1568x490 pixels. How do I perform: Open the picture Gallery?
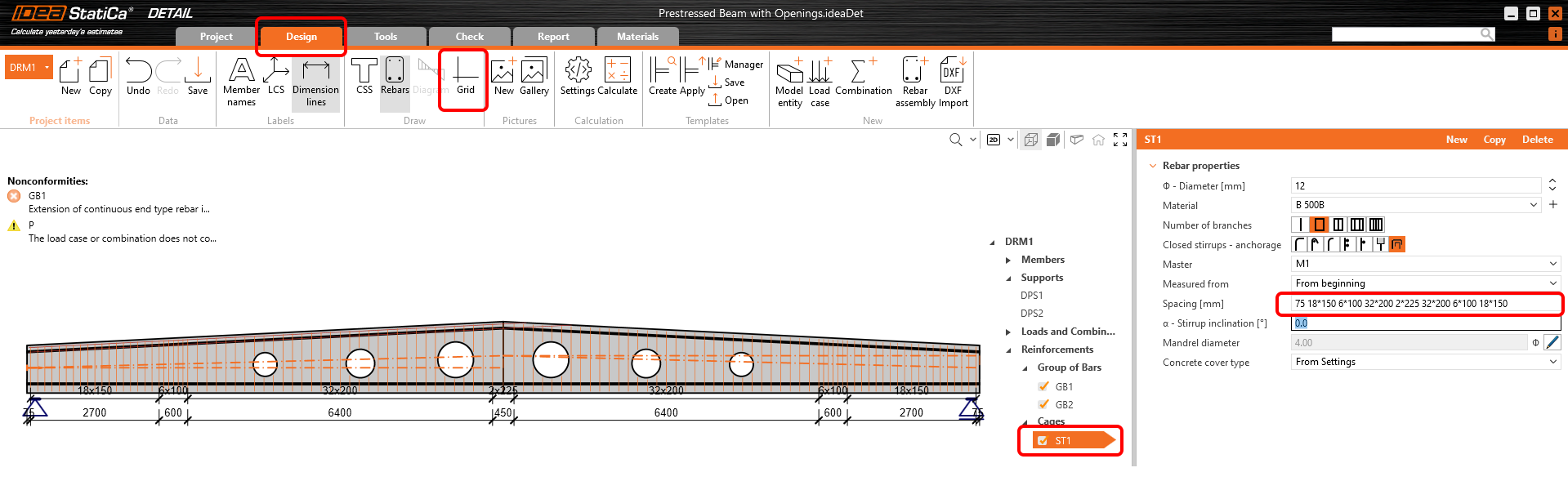coord(534,77)
